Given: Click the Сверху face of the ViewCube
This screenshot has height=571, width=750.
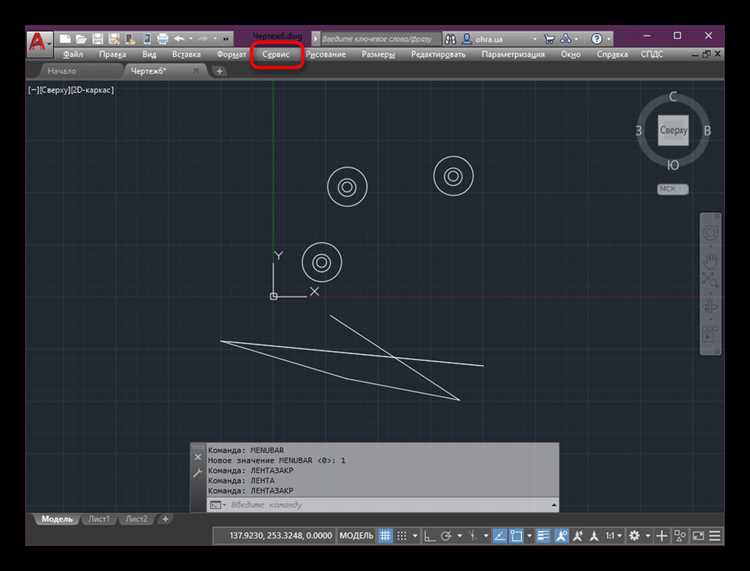Looking at the screenshot, I should tap(673, 131).
